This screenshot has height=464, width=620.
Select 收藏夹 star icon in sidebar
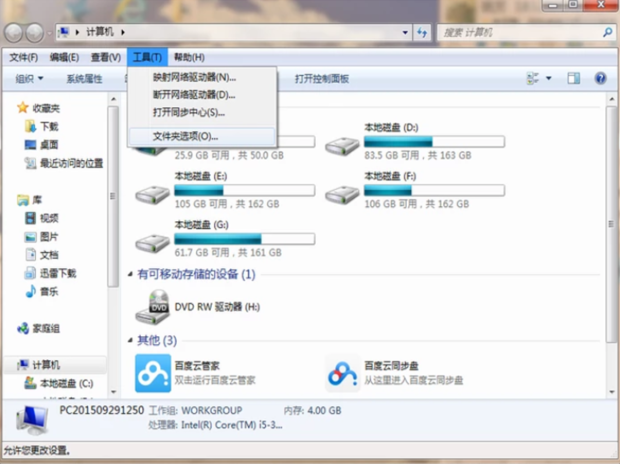coord(23,108)
